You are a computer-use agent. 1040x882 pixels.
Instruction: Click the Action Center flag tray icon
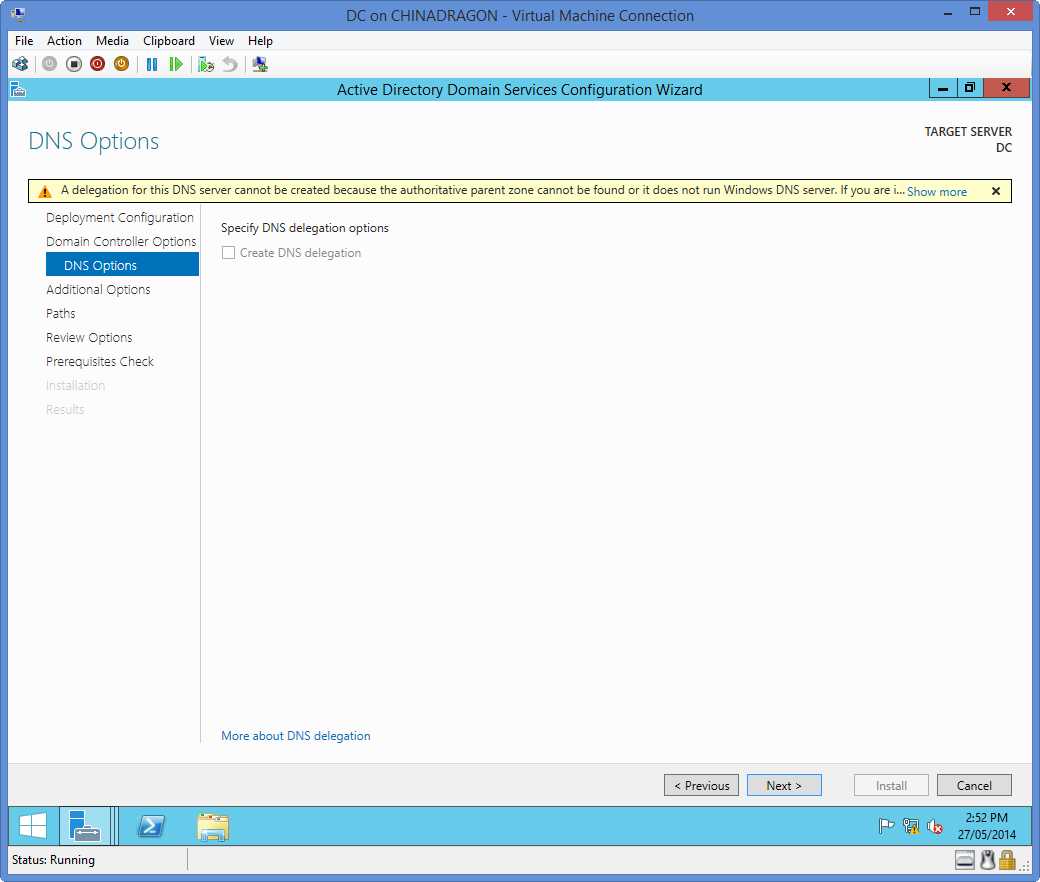click(x=886, y=826)
